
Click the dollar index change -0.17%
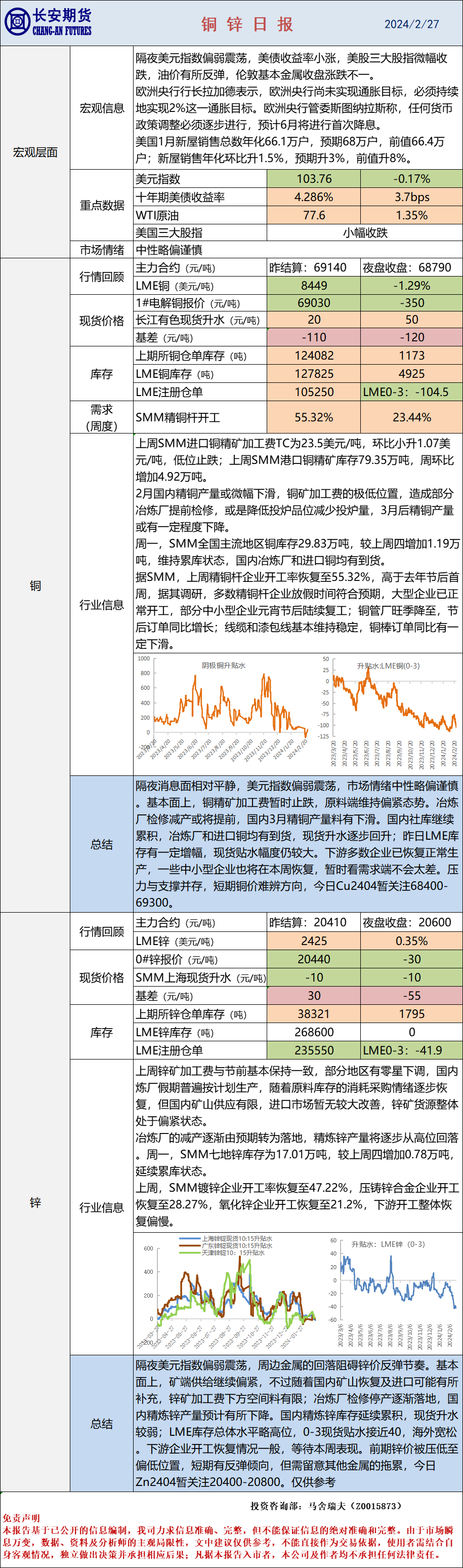click(x=411, y=179)
